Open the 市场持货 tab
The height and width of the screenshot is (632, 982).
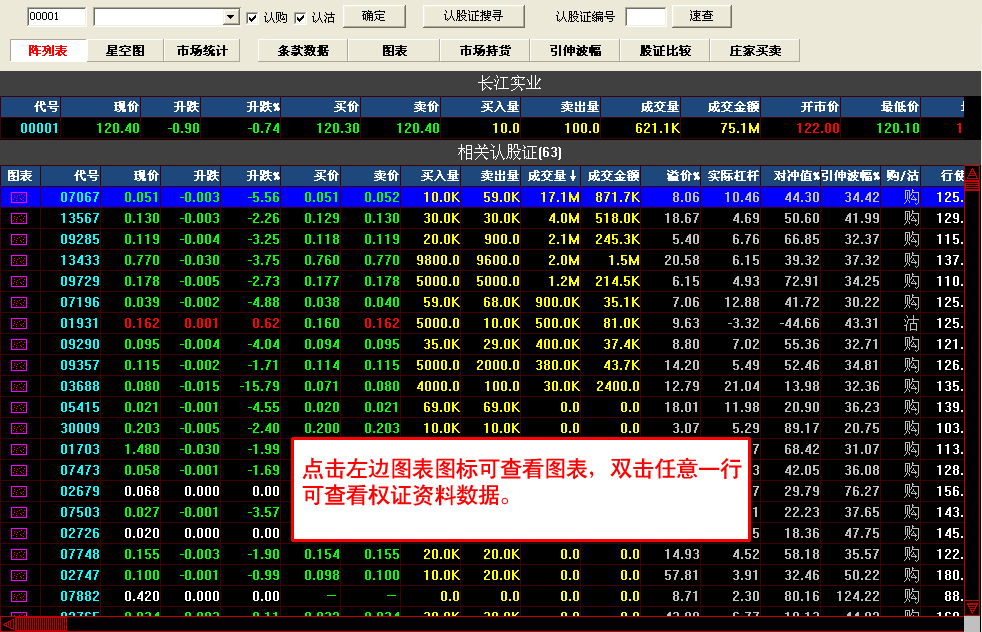[x=485, y=51]
